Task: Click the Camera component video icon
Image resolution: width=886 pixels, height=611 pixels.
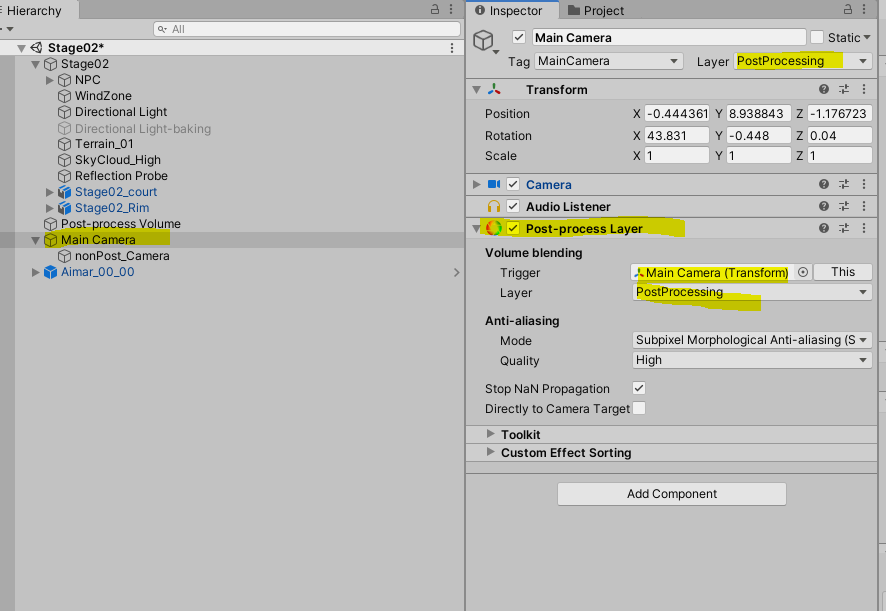Action: point(494,184)
